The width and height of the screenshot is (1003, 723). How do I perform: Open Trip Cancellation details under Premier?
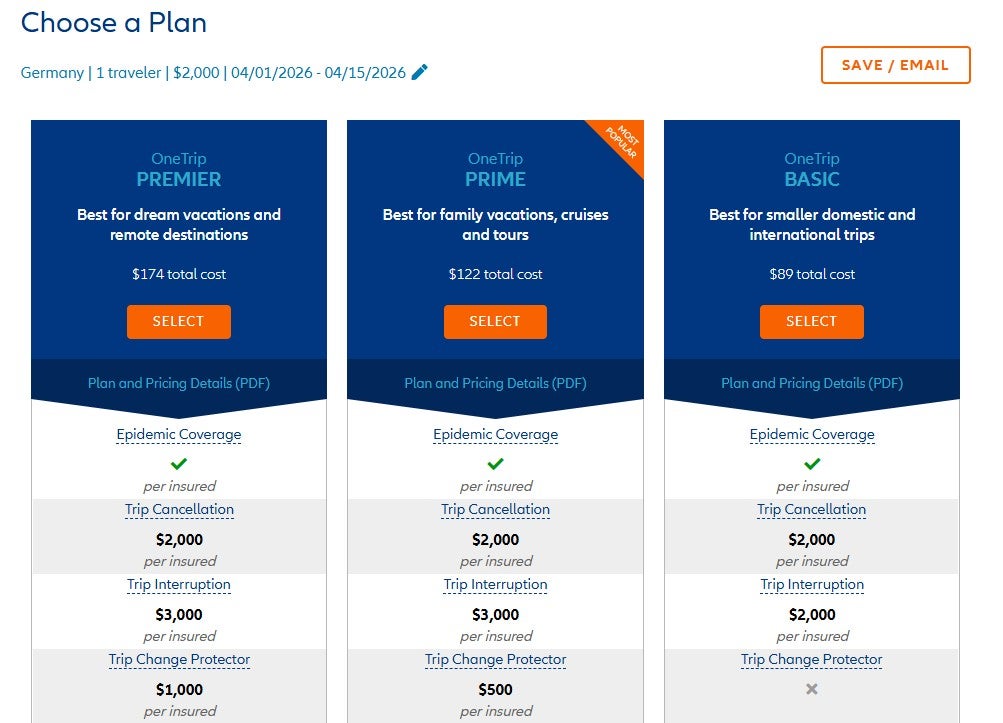pos(179,510)
